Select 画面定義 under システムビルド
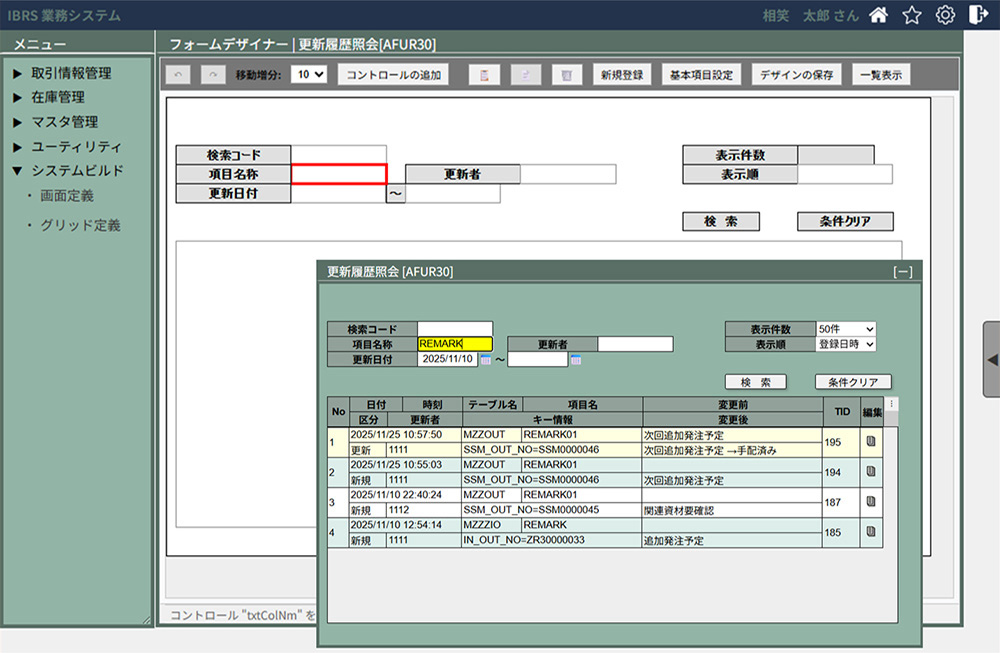1000x653 pixels. pos(67,196)
